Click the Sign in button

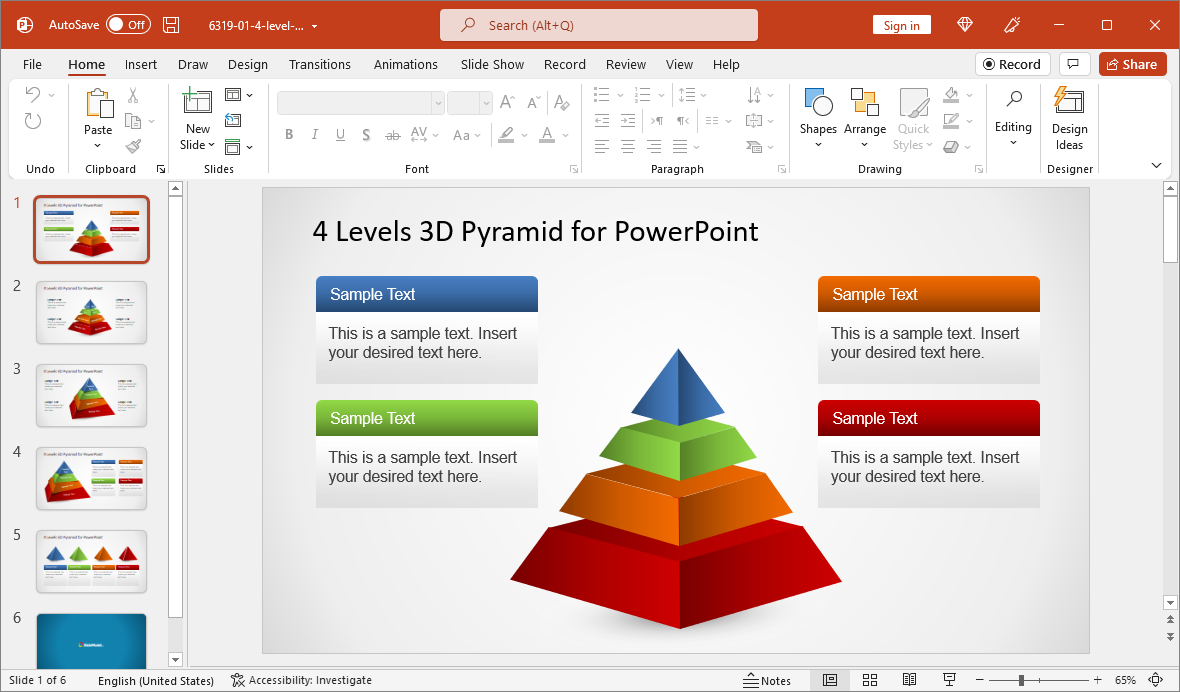(x=901, y=24)
